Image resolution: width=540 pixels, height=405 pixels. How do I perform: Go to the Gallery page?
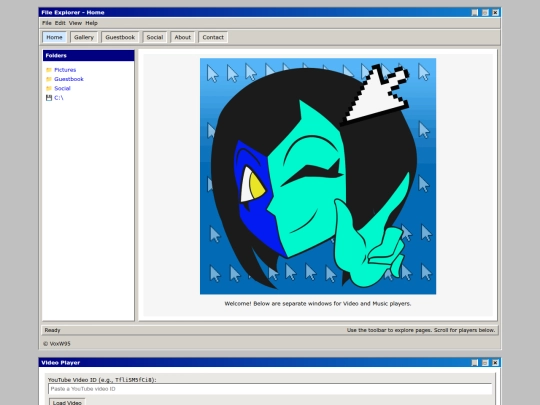[x=84, y=37]
